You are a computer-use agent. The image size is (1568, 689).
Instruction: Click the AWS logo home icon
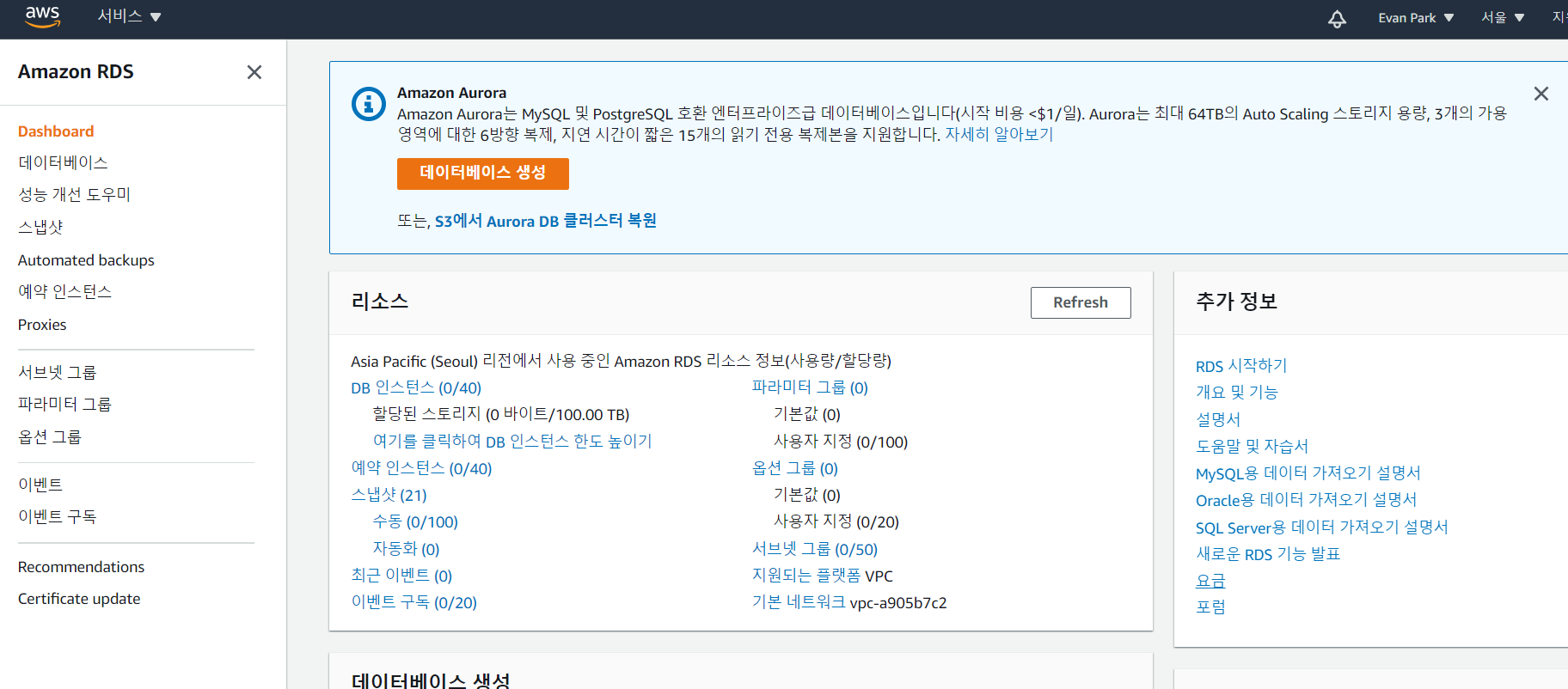click(42, 17)
